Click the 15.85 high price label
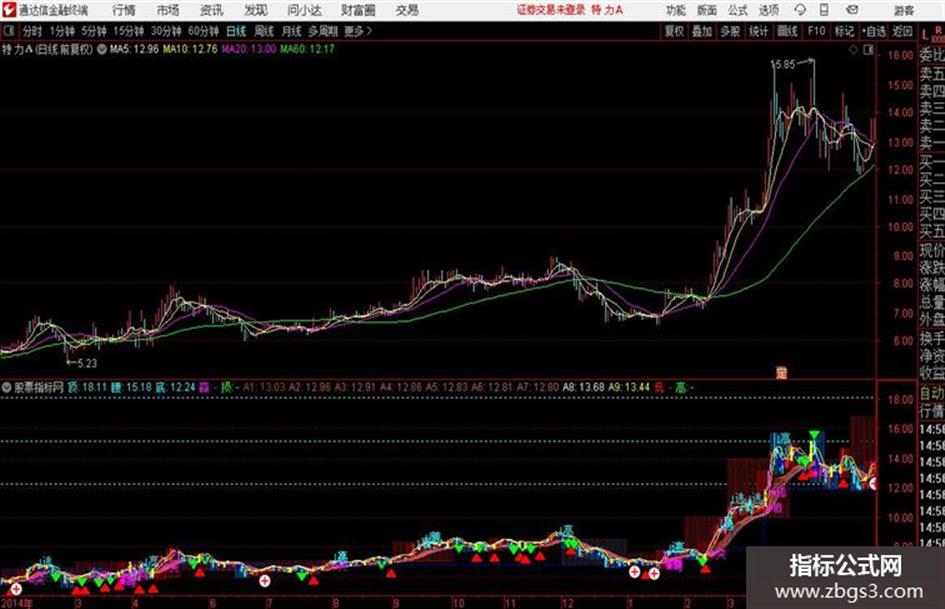The height and width of the screenshot is (609, 945). pos(783,64)
